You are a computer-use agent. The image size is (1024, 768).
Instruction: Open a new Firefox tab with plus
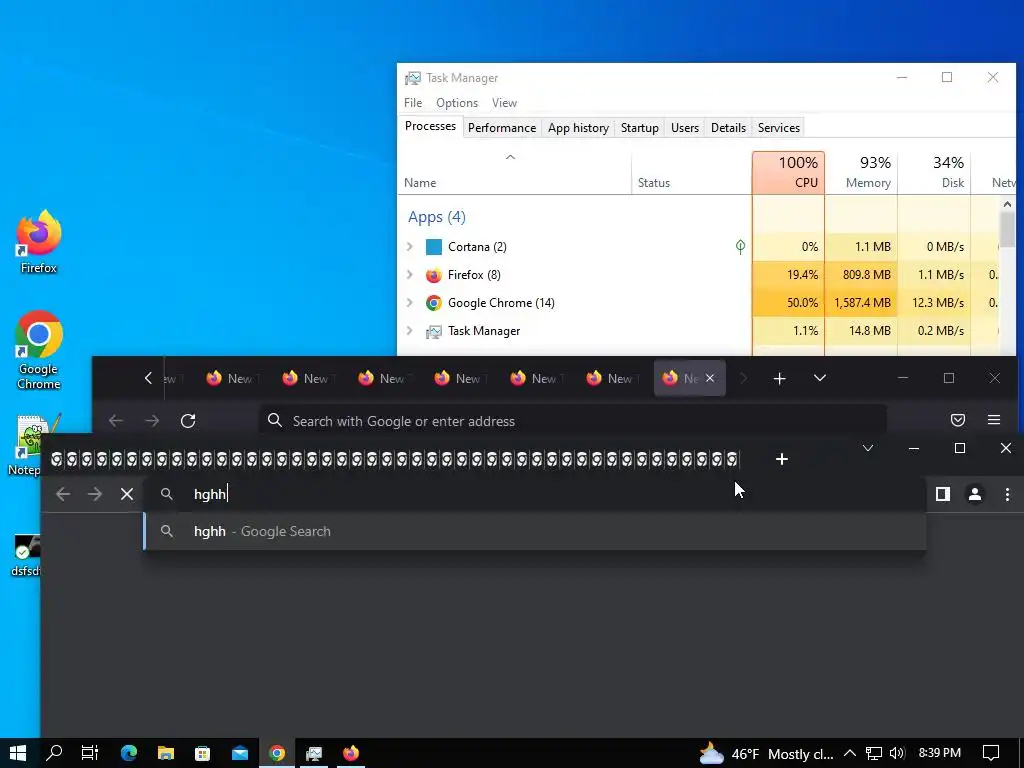779,378
